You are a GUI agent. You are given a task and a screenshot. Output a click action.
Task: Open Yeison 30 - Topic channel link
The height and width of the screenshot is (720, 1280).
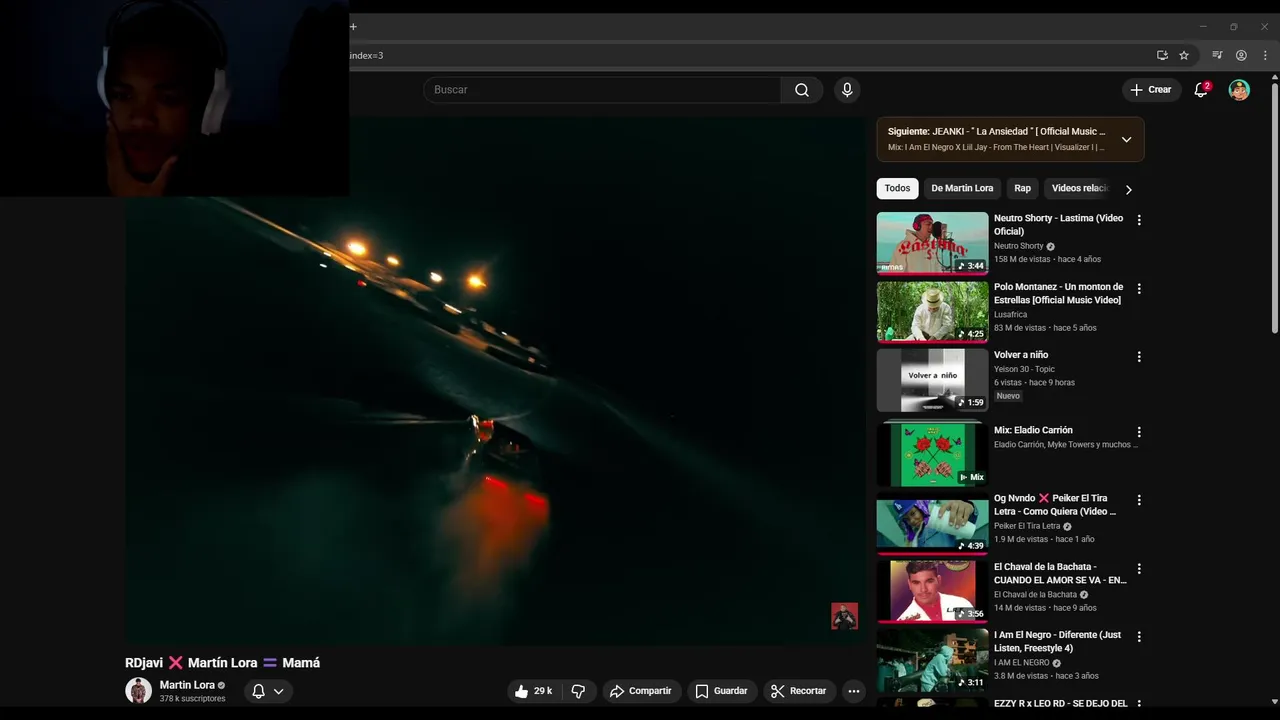pos(1024,369)
